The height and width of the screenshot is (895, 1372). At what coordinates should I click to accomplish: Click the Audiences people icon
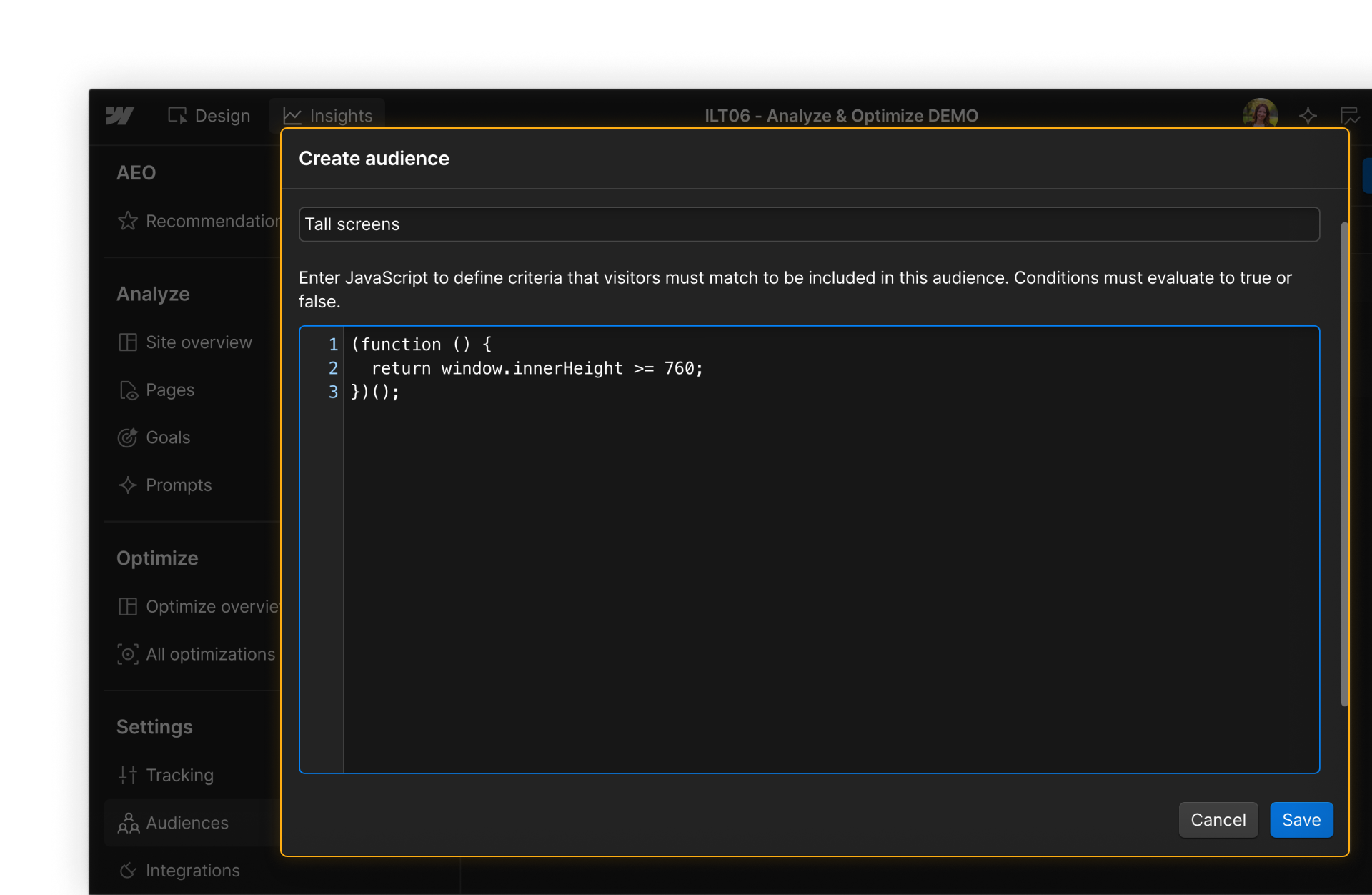pos(129,823)
